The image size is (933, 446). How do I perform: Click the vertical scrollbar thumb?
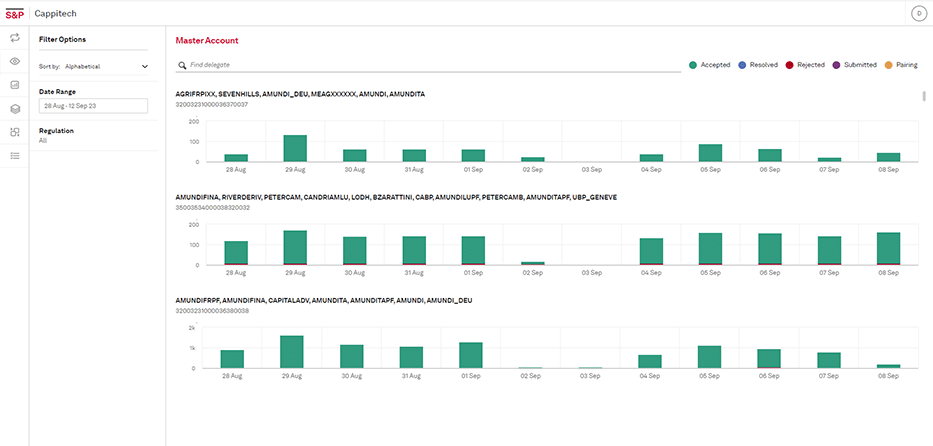click(x=924, y=96)
